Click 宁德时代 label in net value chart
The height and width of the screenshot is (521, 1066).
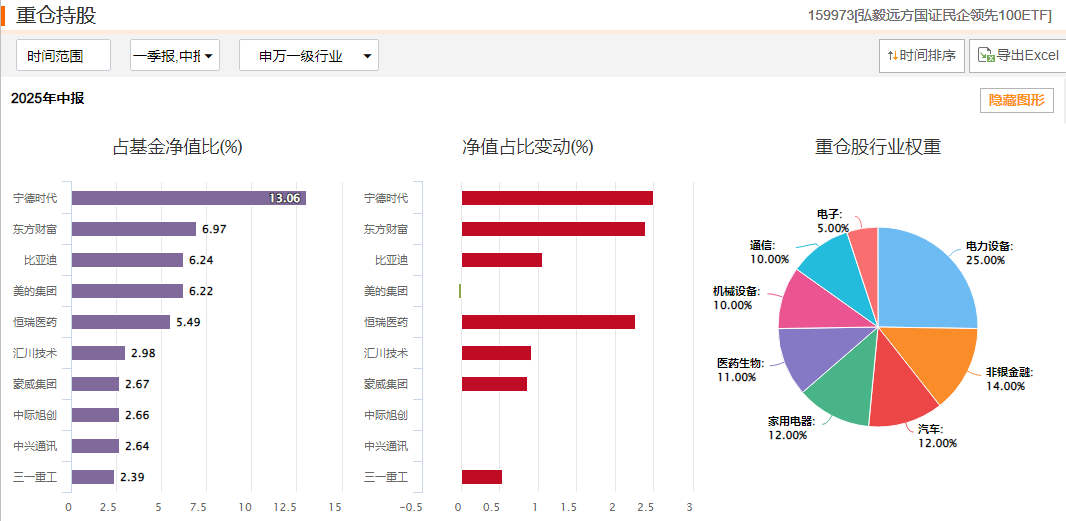pos(35,198)
